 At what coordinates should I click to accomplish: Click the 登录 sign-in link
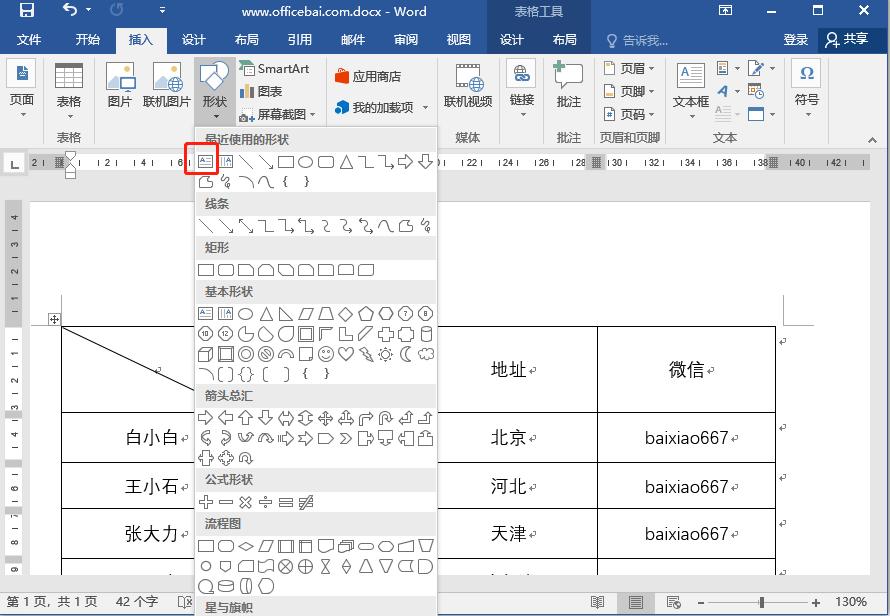click(796, 40)
